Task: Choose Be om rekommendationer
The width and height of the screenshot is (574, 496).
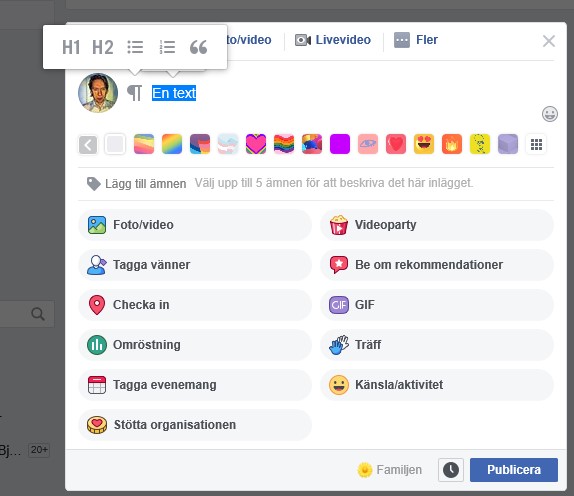Action: 437,265
